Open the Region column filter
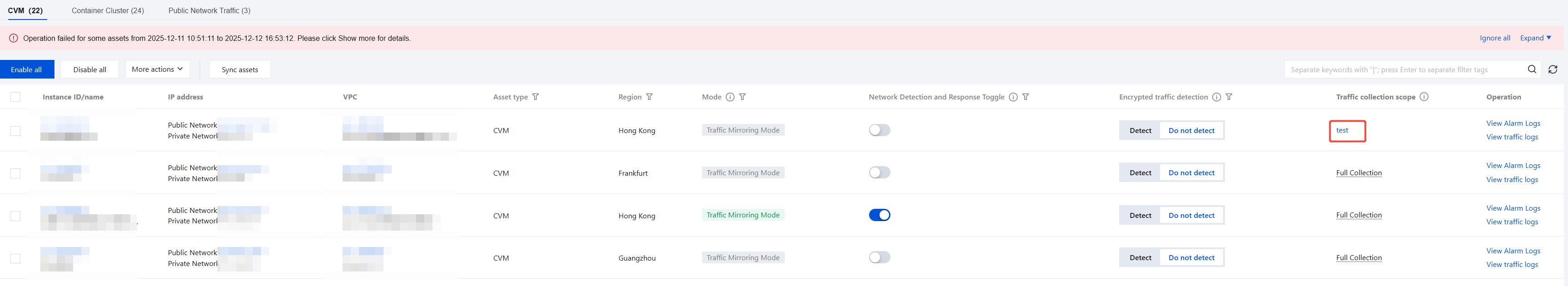 (649, 97)
